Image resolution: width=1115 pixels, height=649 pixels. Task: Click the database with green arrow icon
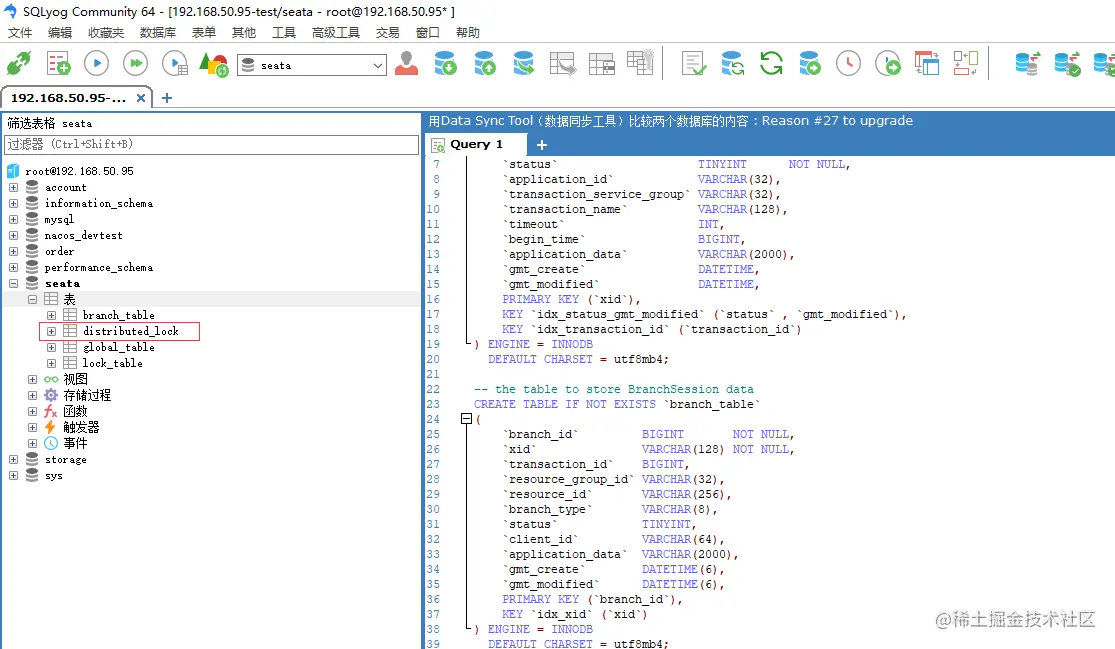[810, 64]
